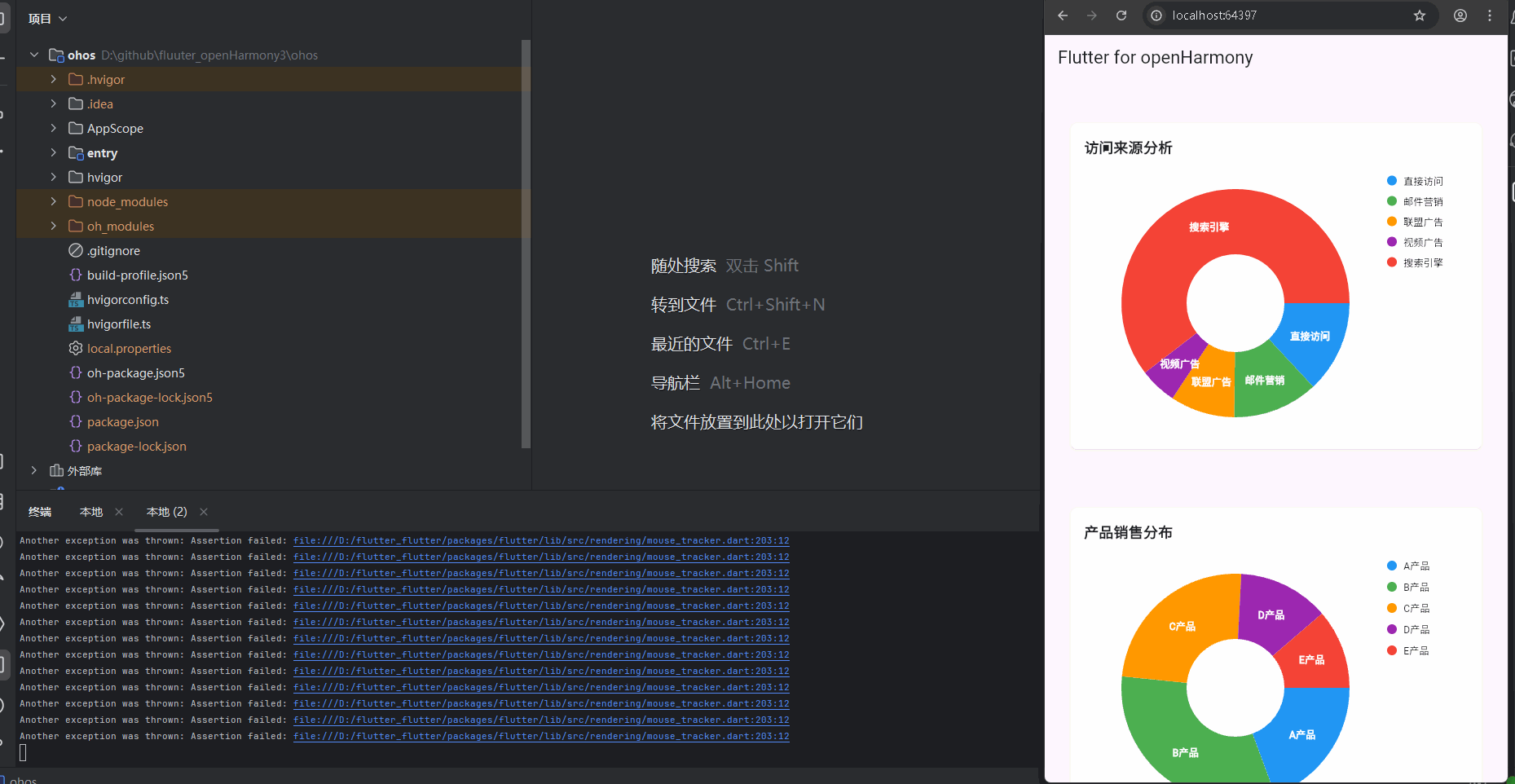This screenshot has height=784, width=1515.
Task: Open Chrome's three-dot menu
Action: (1491, 15)
